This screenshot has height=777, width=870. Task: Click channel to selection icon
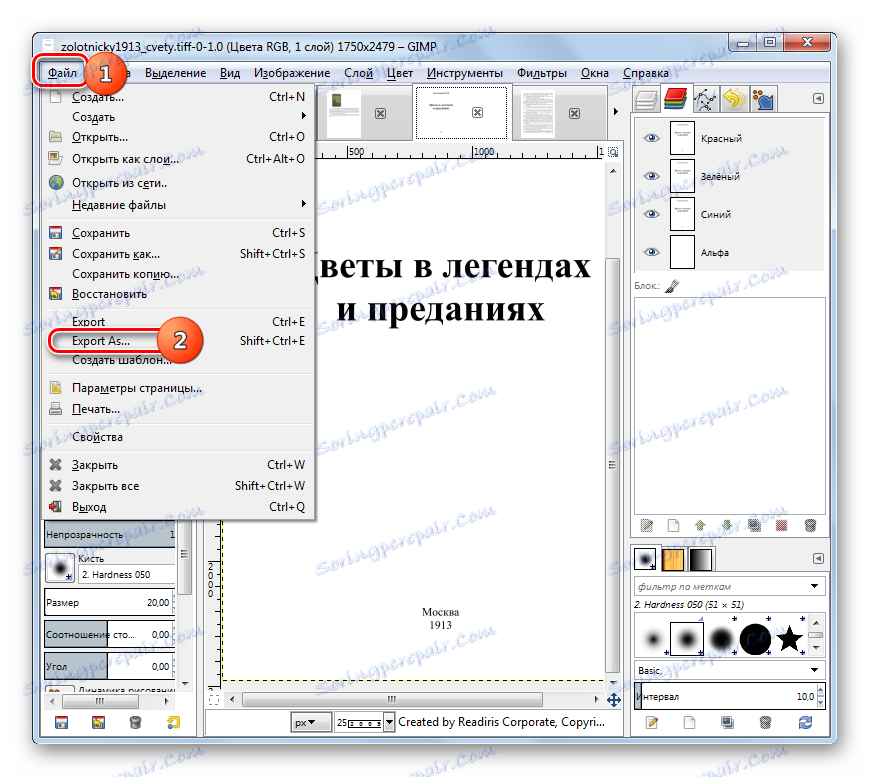[x=781, y=525]
